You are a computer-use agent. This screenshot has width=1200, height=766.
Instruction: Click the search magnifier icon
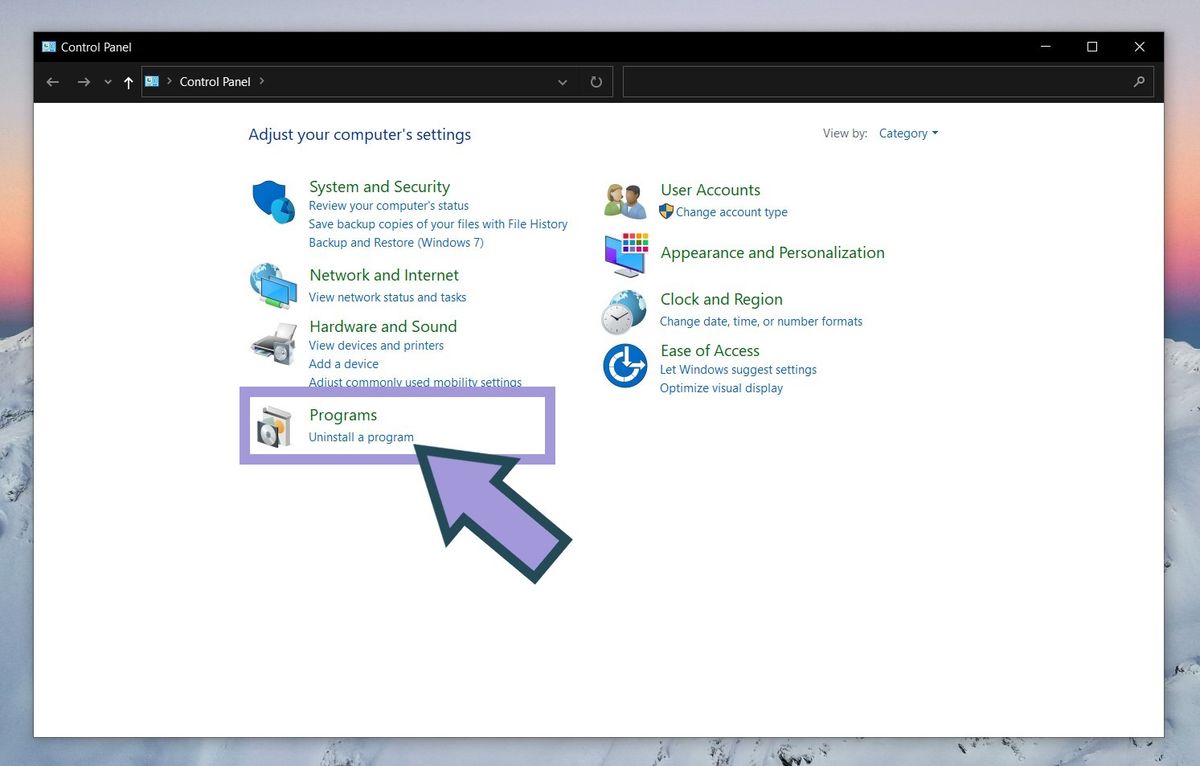click(1139, 82)
